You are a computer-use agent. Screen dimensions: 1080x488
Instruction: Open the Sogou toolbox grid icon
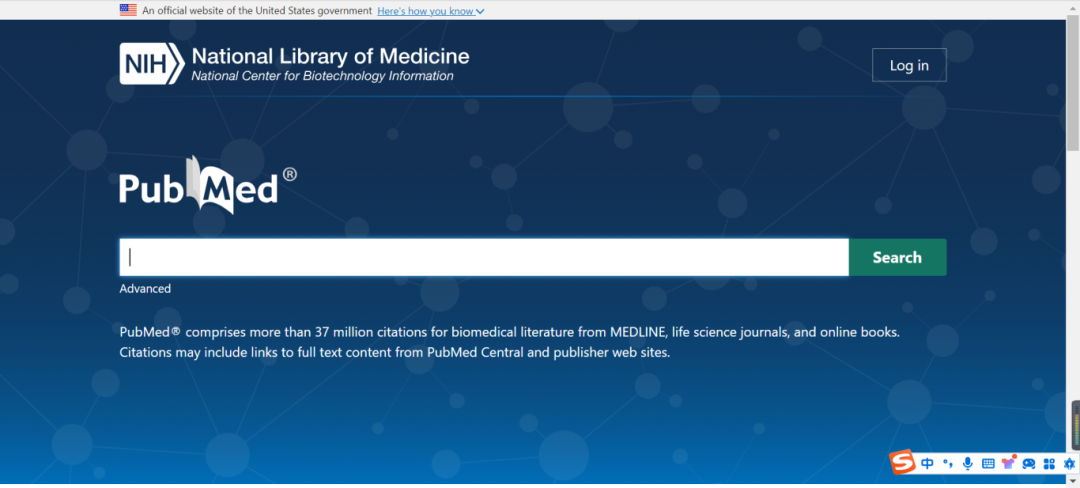[x=1050, y=464]
